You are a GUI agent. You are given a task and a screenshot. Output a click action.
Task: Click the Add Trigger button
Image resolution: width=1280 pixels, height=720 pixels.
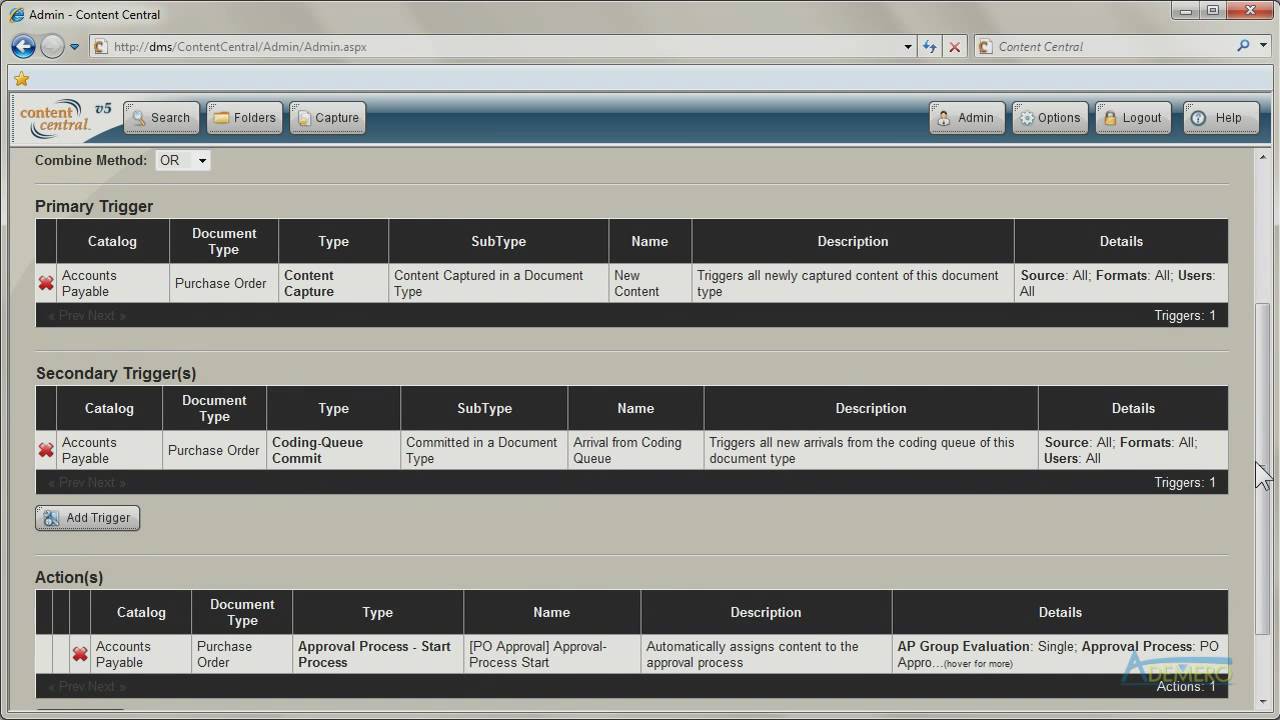[x=88, y=518]
